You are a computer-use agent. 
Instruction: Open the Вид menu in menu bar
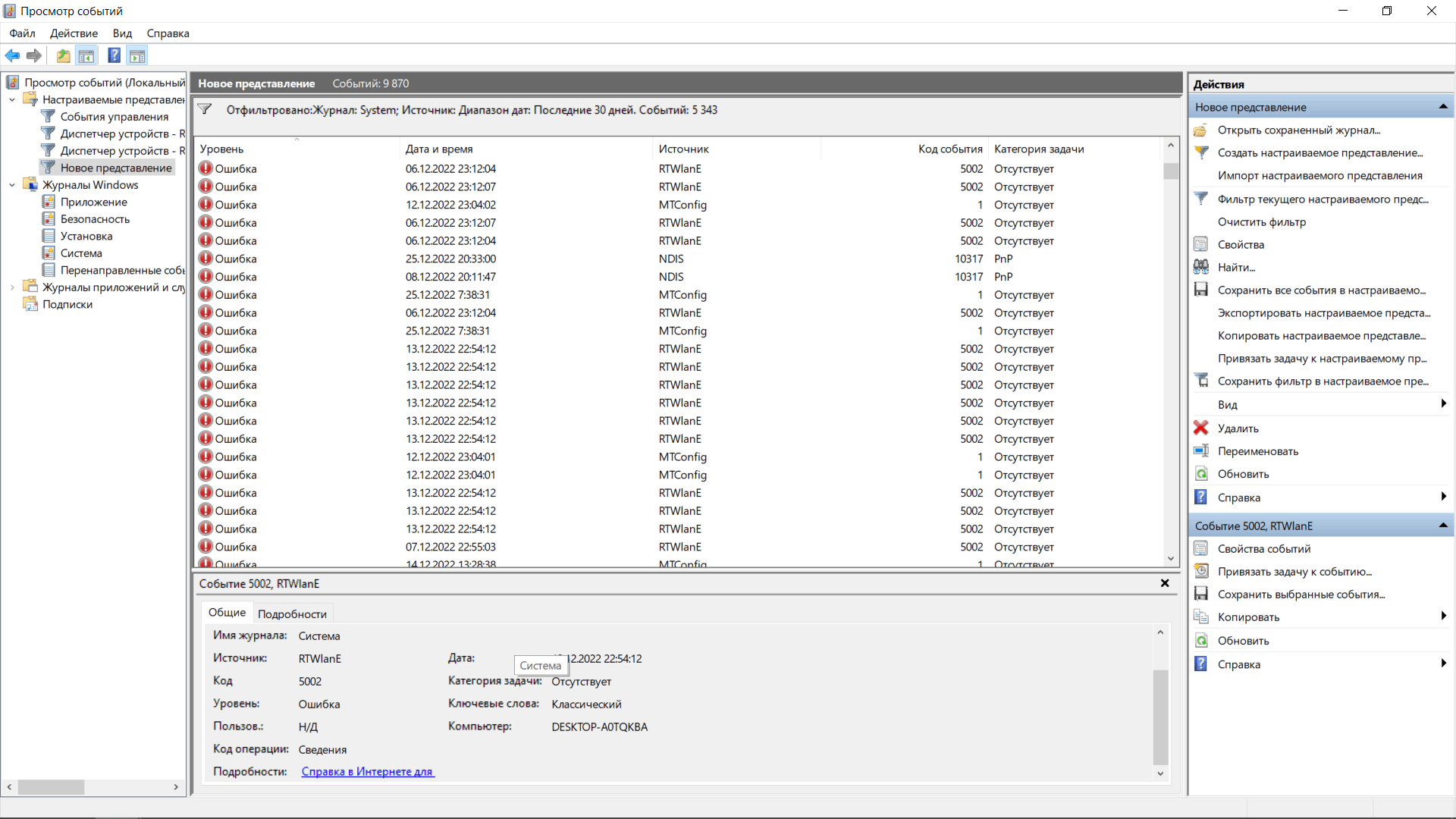tap(122, 33)
